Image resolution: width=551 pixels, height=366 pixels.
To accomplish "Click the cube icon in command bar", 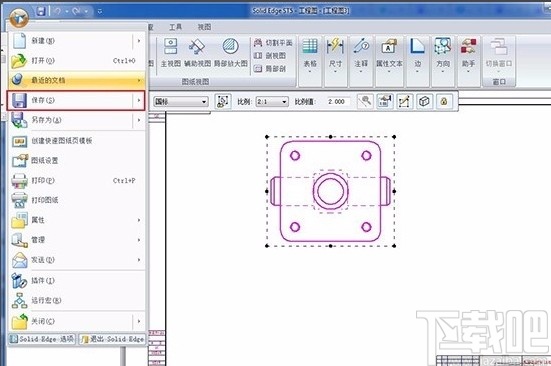I will [x=424, y=102].
